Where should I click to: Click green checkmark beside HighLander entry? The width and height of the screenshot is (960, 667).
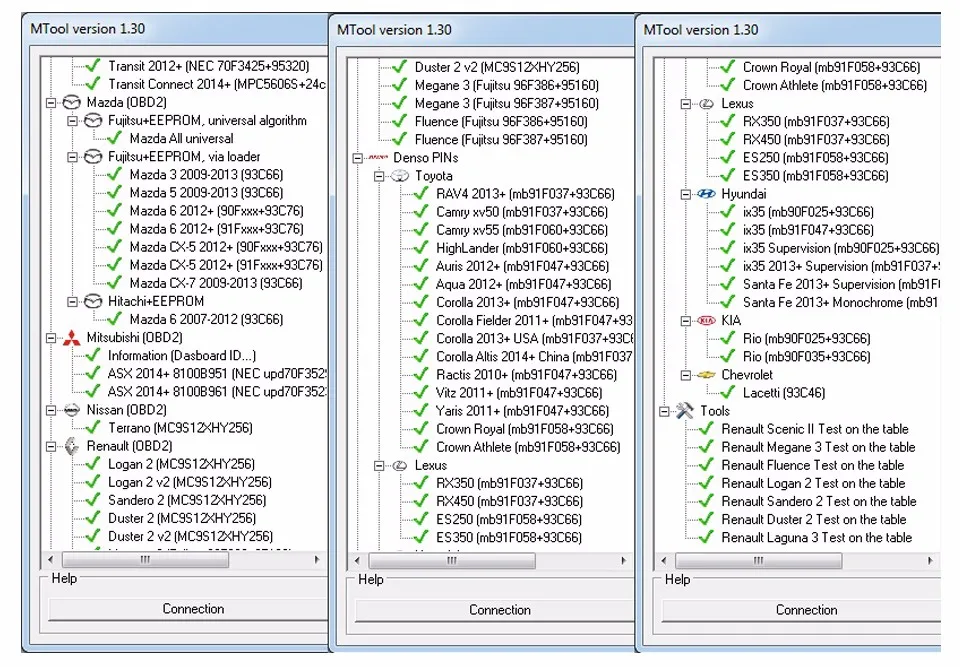point(421,247)
